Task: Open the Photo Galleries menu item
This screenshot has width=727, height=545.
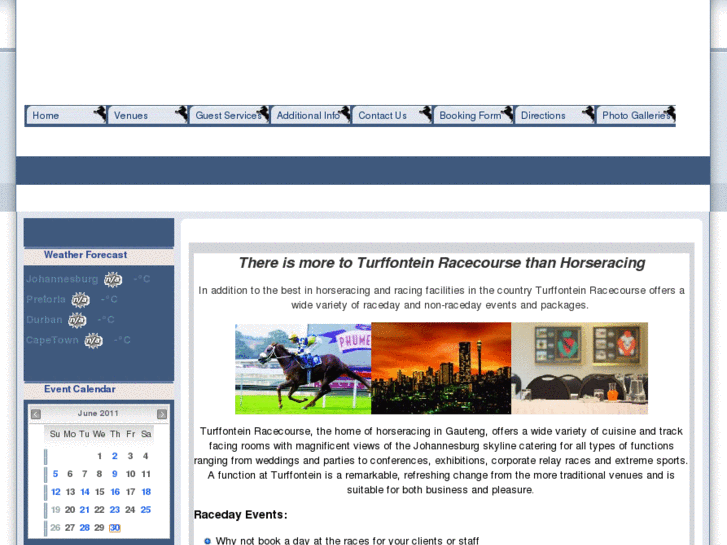Action: click(636, 115)
